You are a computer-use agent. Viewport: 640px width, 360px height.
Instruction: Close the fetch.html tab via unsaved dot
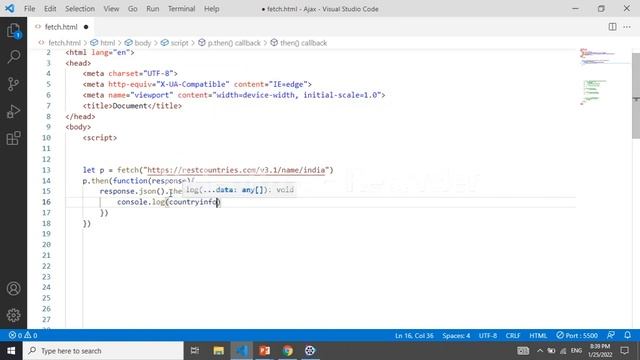point(86,27)
